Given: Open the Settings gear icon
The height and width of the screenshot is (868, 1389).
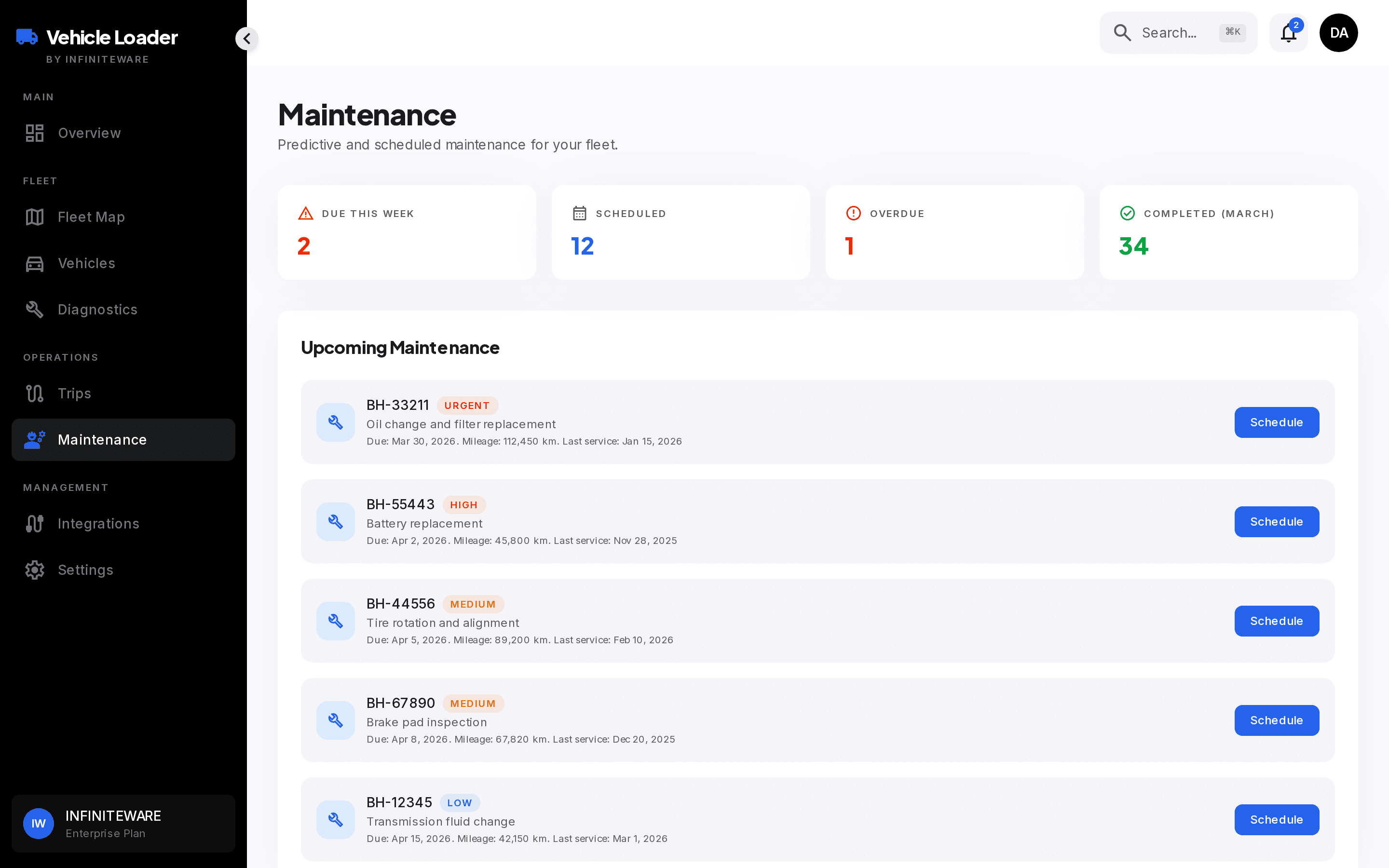Looking at the screenshot, I should 34,570.
